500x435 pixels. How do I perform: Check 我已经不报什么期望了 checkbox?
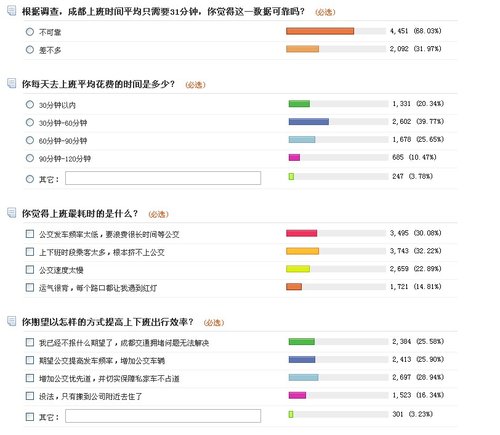click(30, 342)
